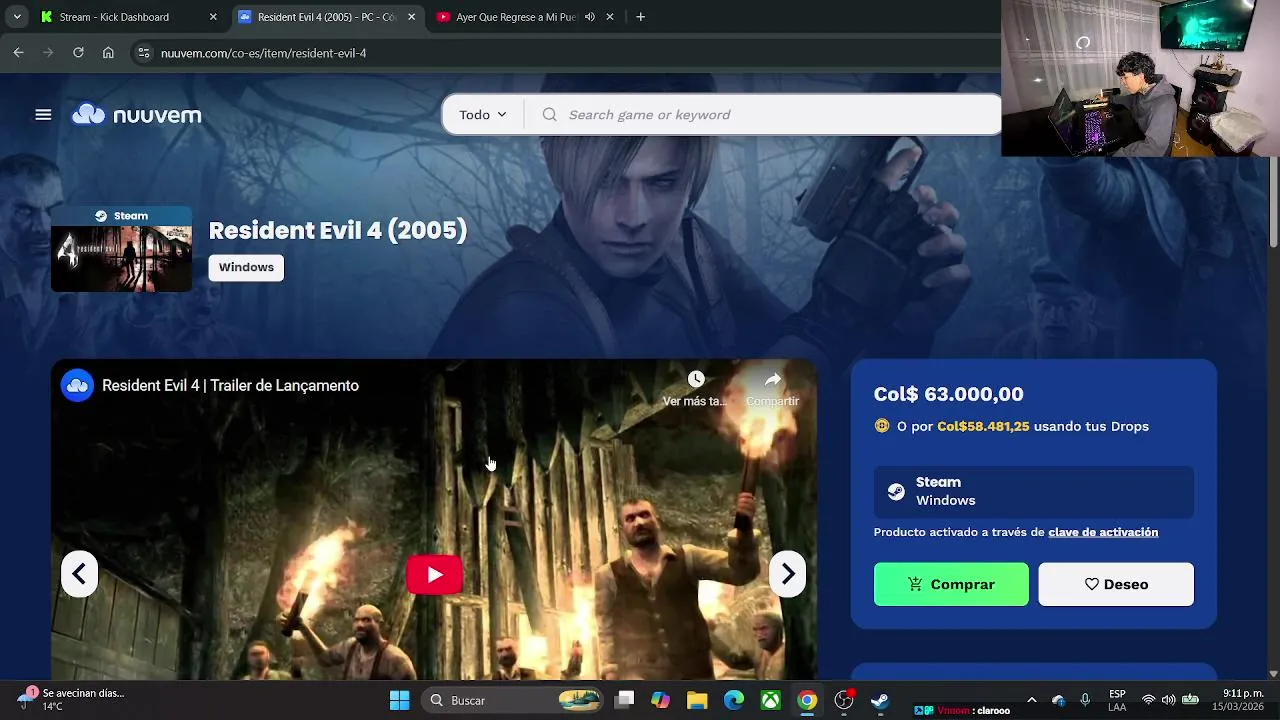Open the volume tray icon
Screen dimensions: 1280x720
(x=1168, y=700)
